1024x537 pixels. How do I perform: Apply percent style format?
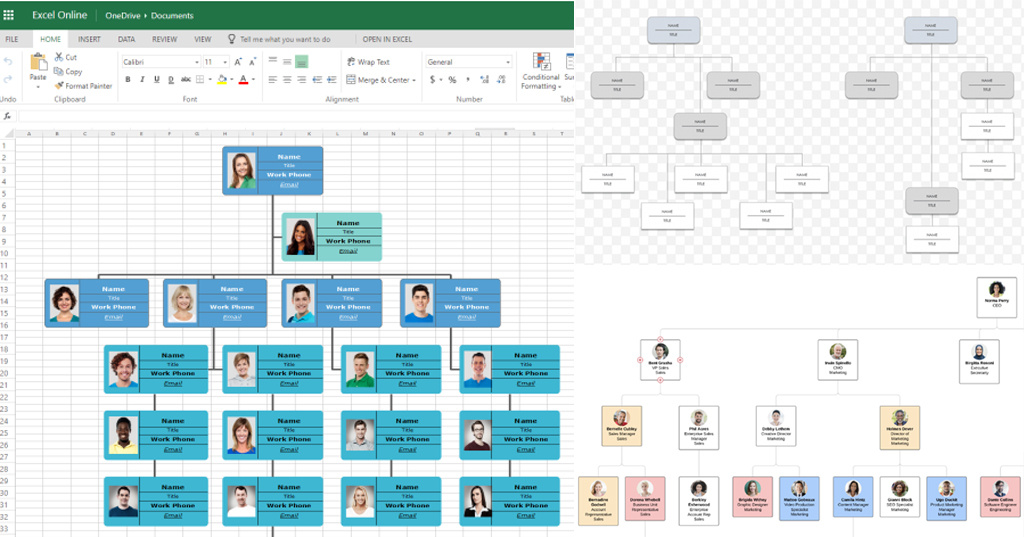click(452, 80)
